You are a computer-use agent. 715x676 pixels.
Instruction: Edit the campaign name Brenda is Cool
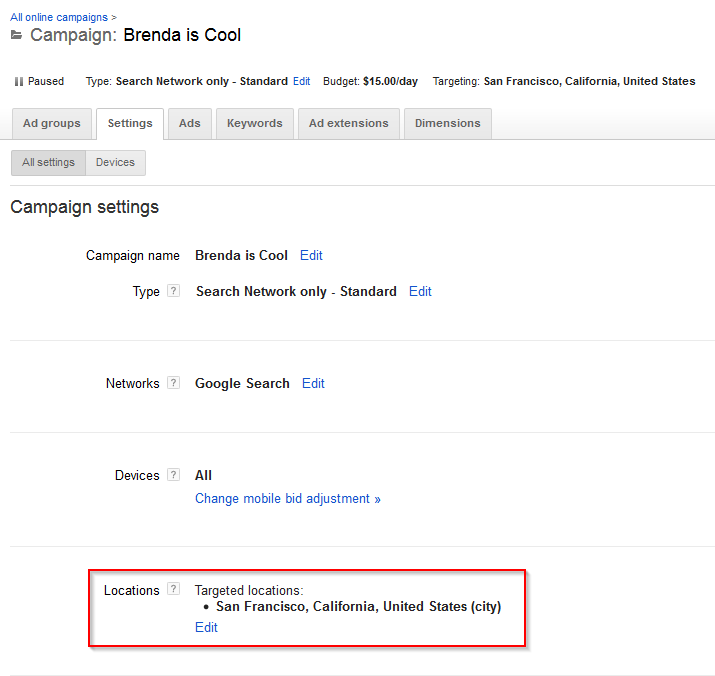coord(311,255)
